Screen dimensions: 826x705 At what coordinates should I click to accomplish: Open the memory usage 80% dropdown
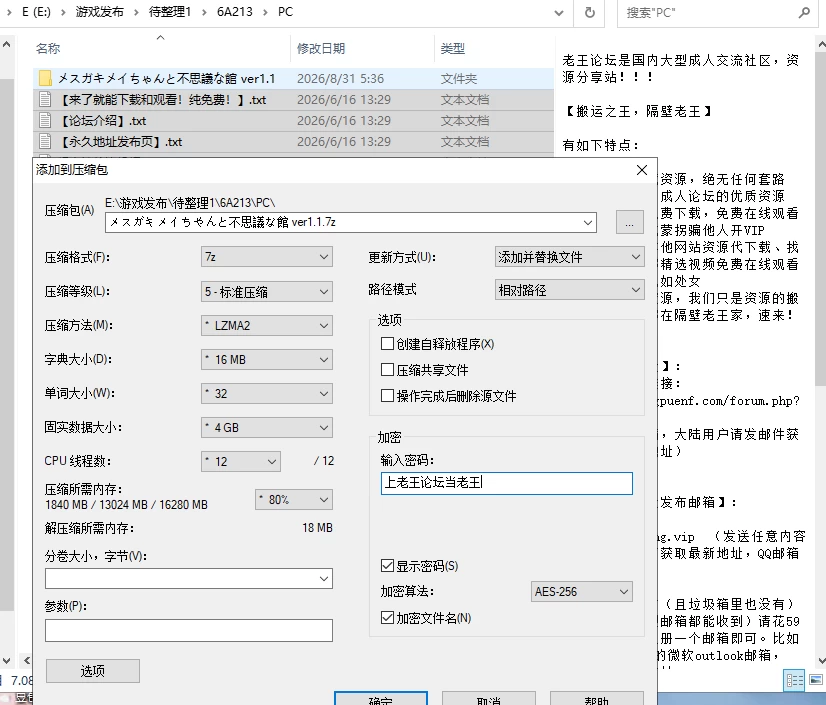coord(294,500)
